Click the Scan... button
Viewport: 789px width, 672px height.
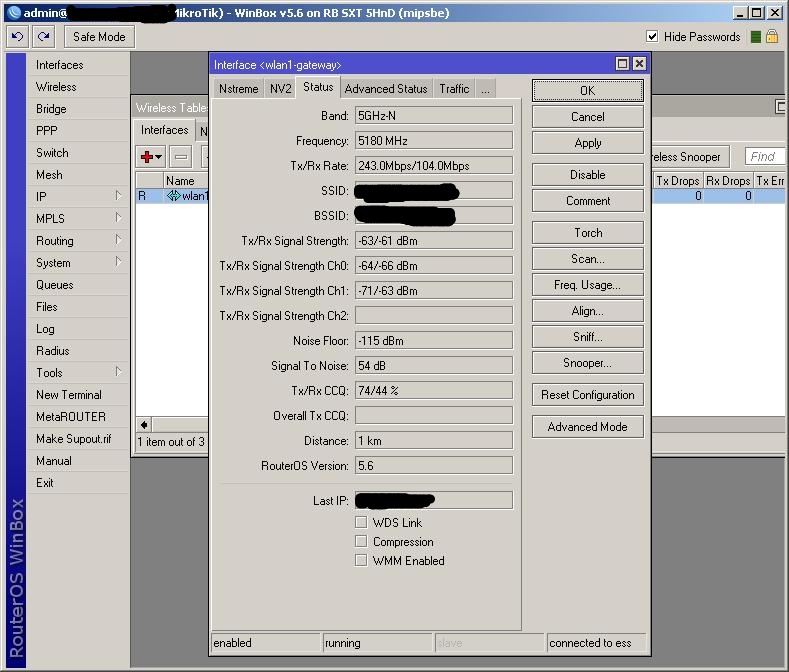click(x=588, y=259)
